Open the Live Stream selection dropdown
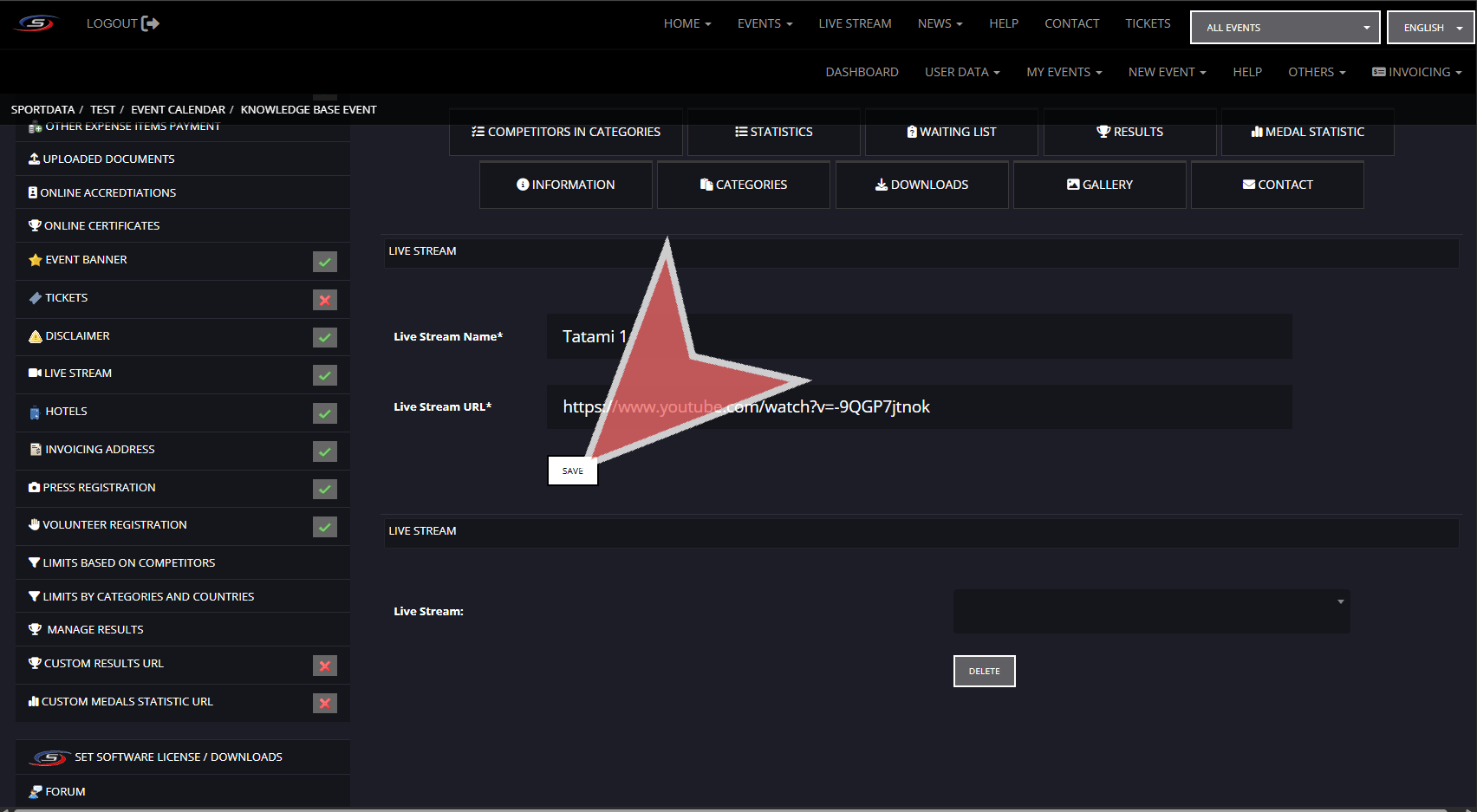 [x=1151, y=612]
